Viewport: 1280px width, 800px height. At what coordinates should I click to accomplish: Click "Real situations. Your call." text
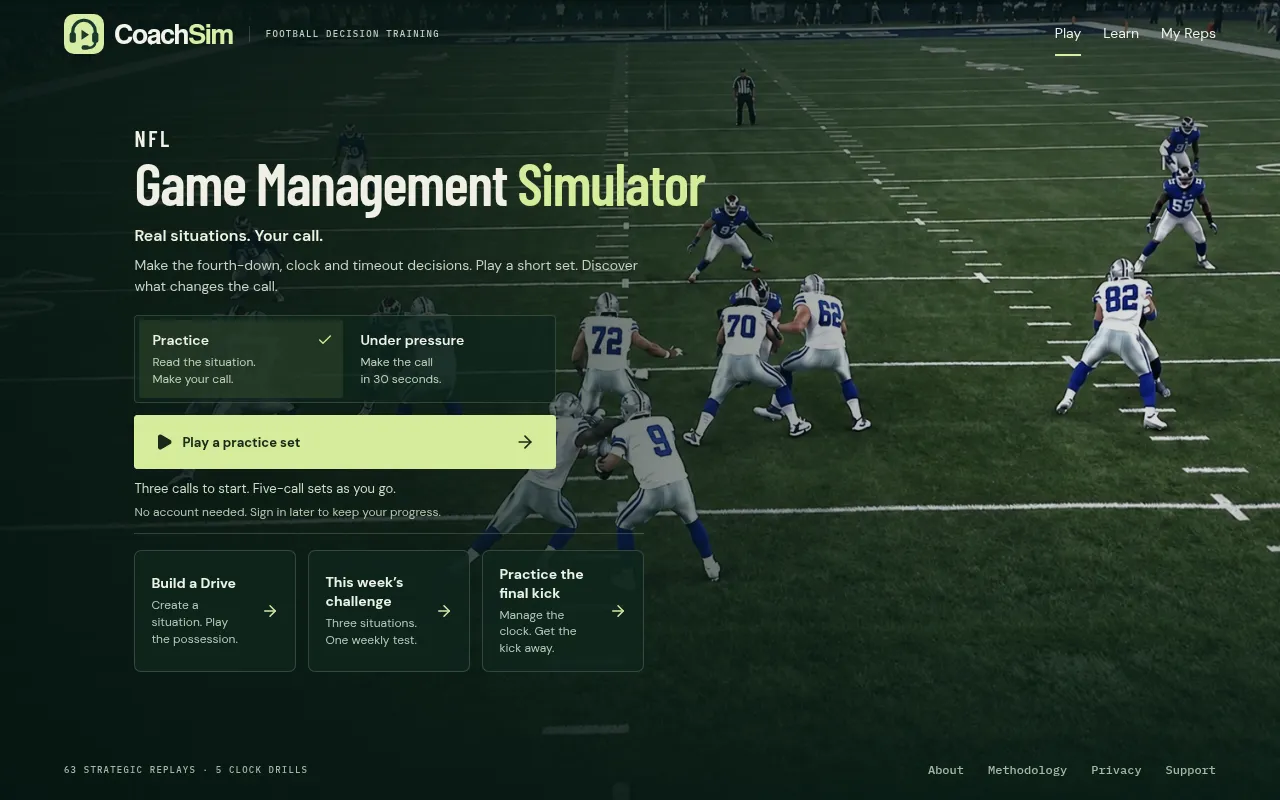point(229,236)
